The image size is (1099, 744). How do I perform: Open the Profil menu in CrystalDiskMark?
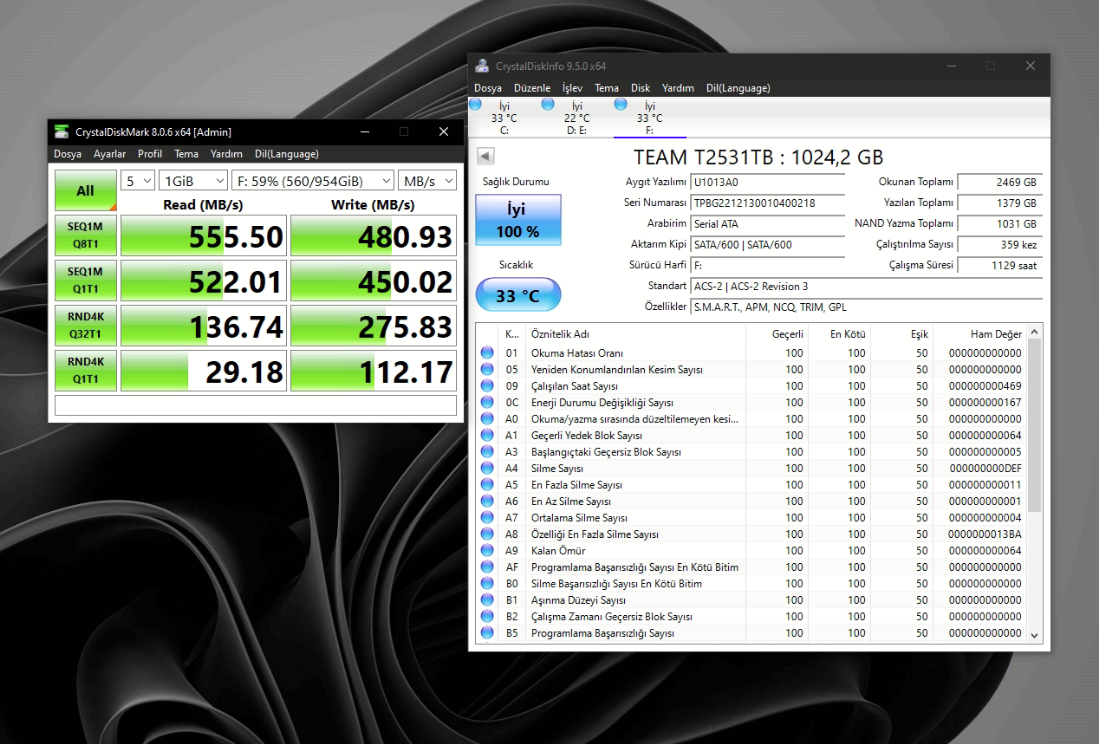tap(150, 154)
